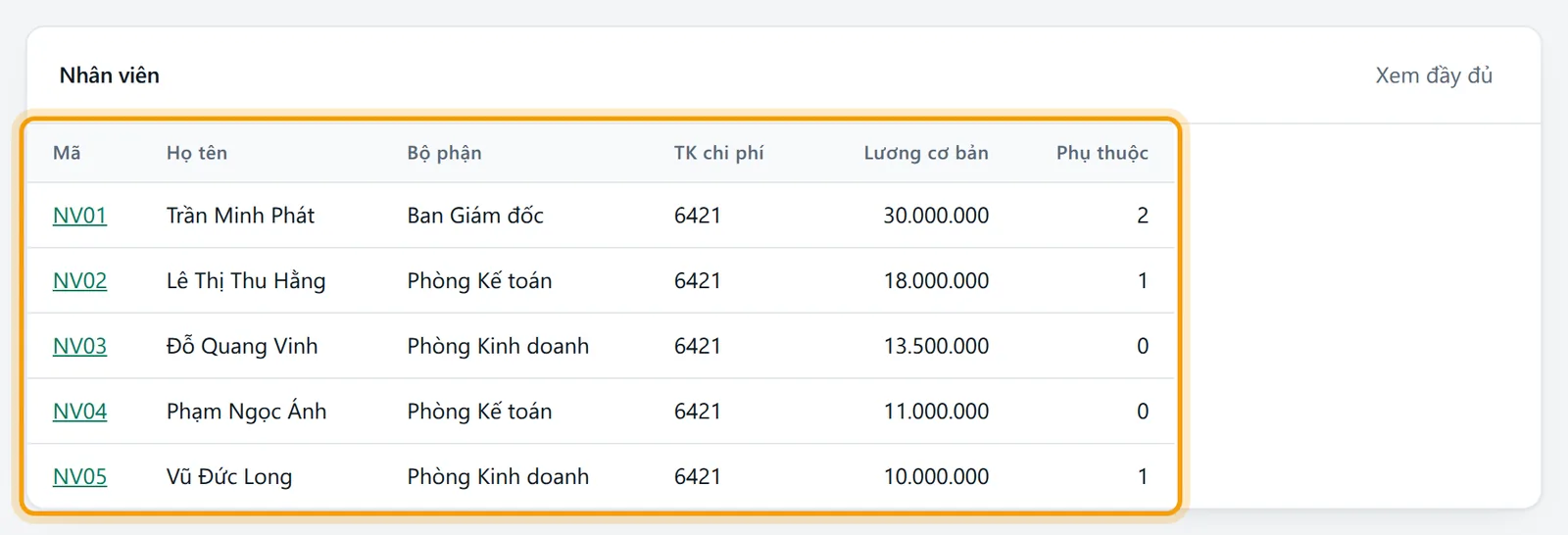Select the name Phạm Ngọc Ánh

coord(246,412)
